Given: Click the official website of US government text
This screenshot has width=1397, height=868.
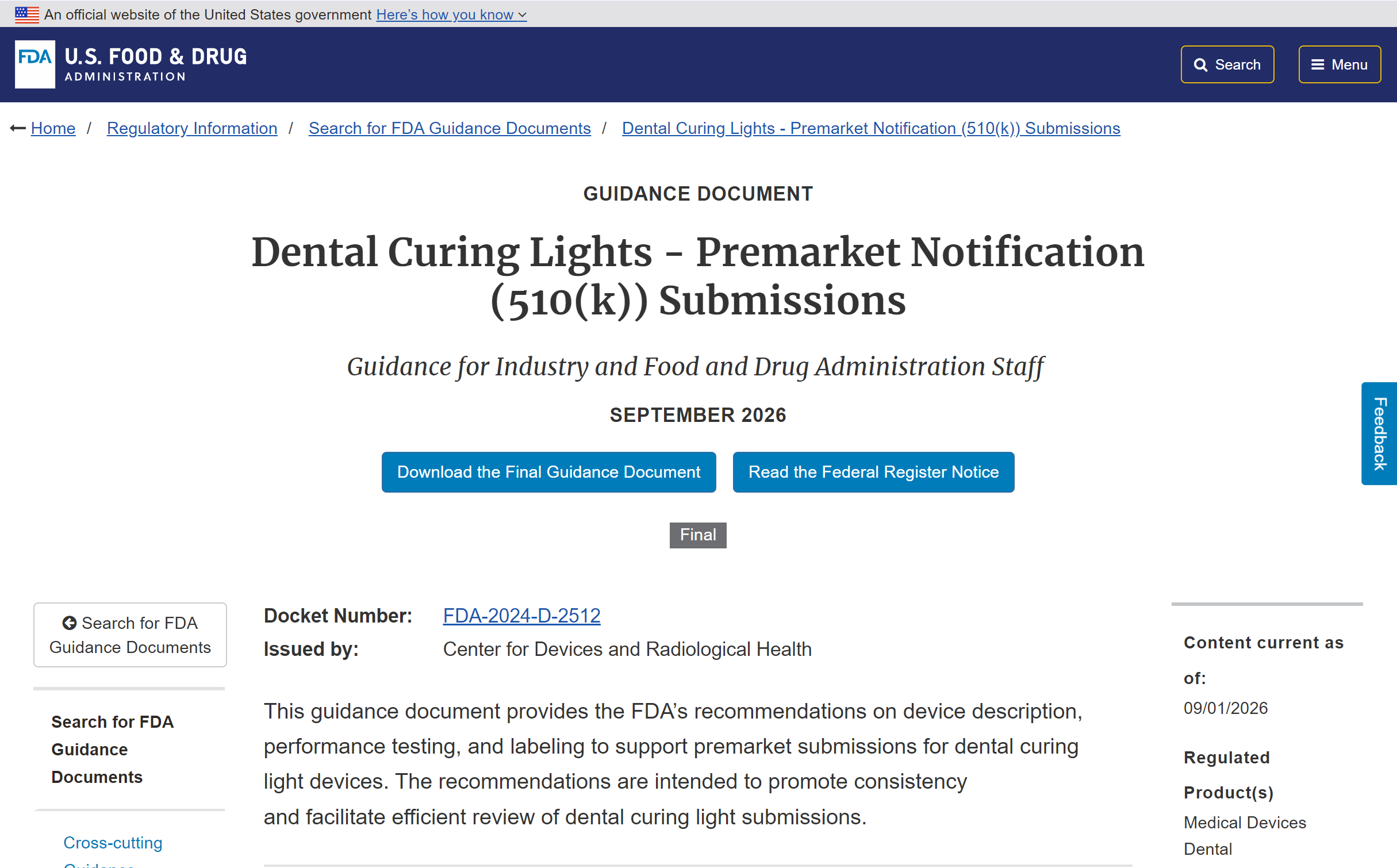Looking at the screenshot, I should pos(208,14).
